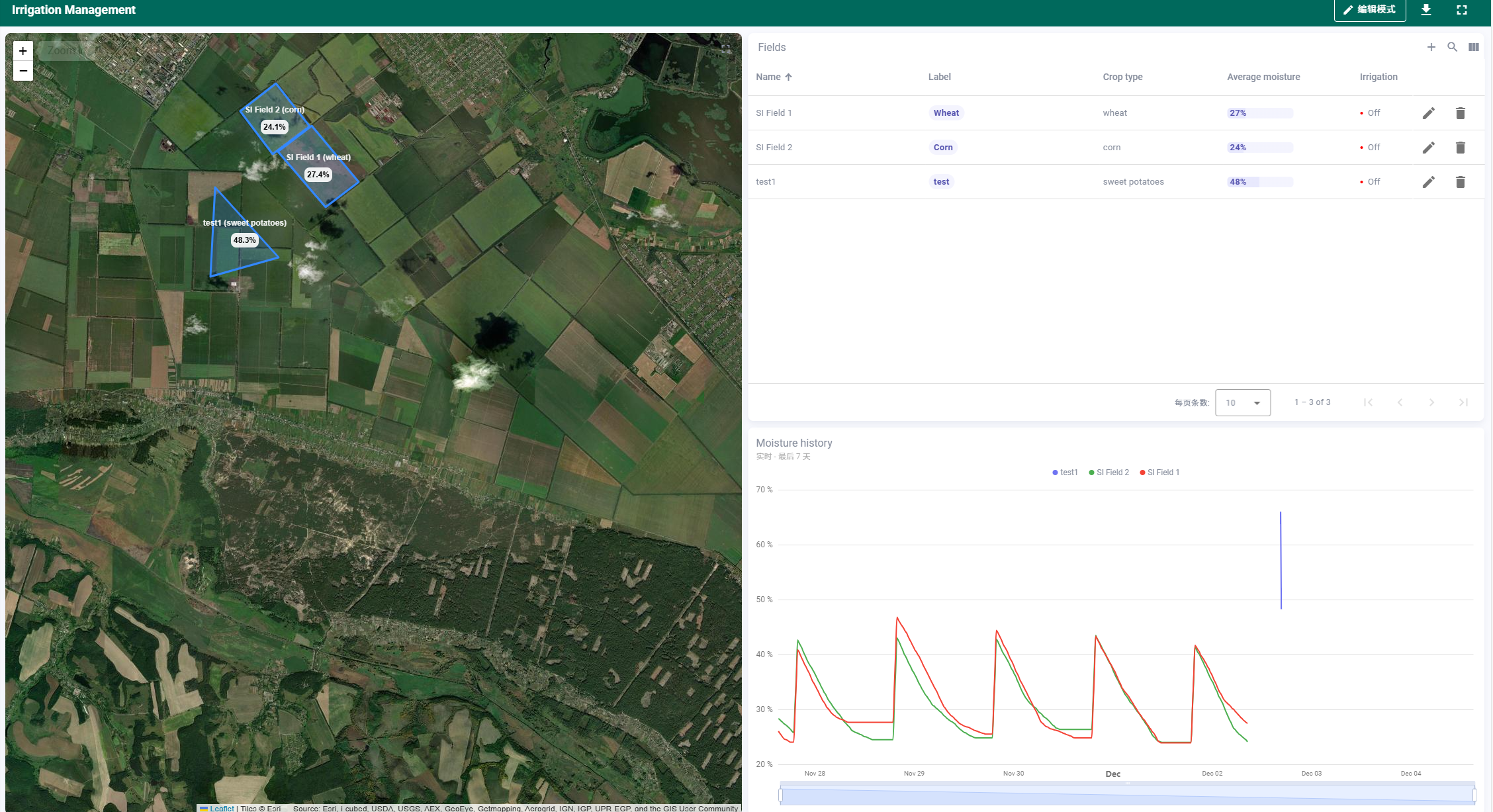Delete the SI Field 2 row
This screenshot has height=812, width=1493.
(1460, 148)
